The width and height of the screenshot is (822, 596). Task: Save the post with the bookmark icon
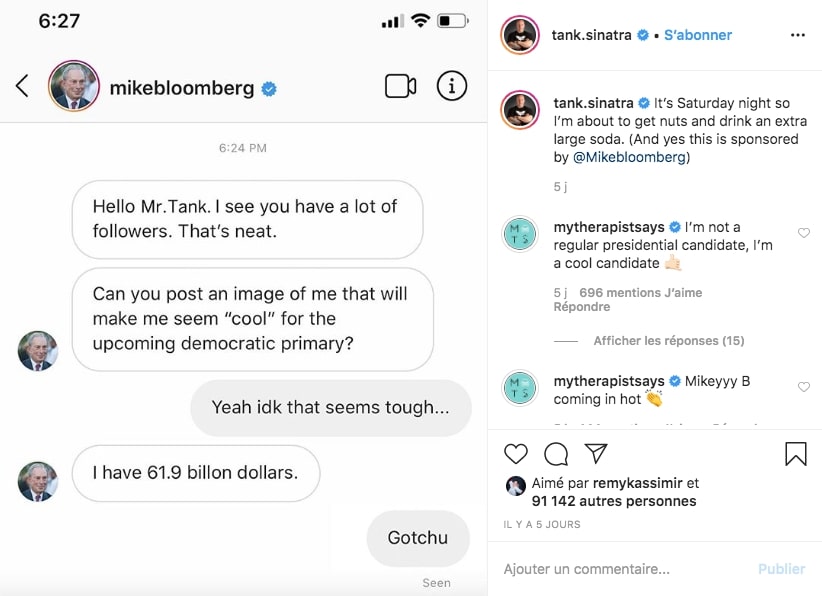795,455
